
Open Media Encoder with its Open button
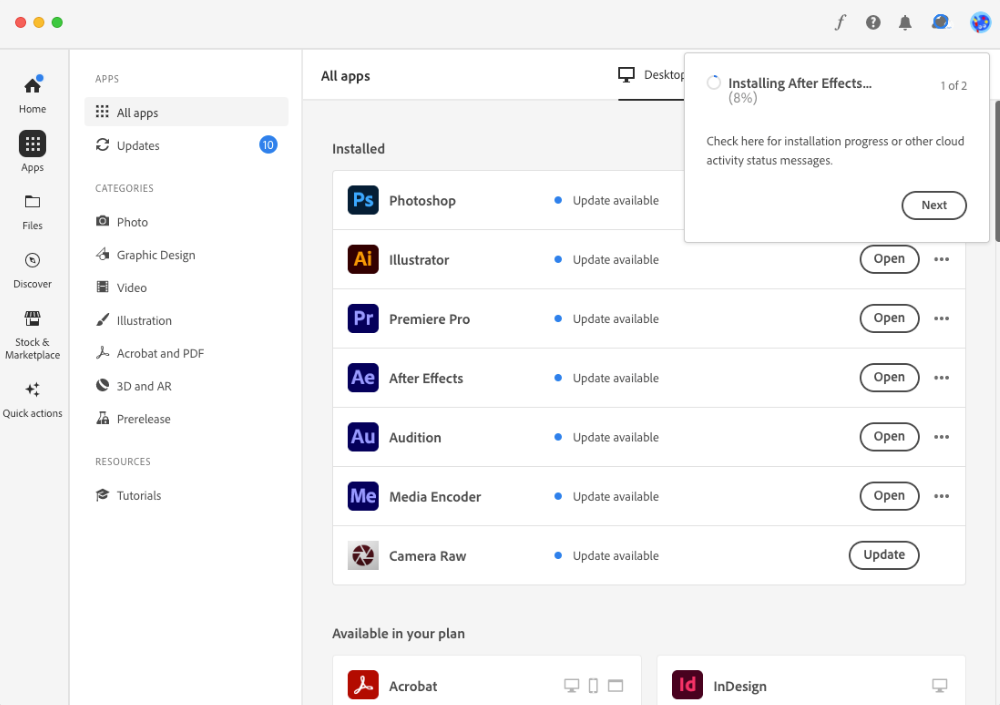tap(889, 496)
